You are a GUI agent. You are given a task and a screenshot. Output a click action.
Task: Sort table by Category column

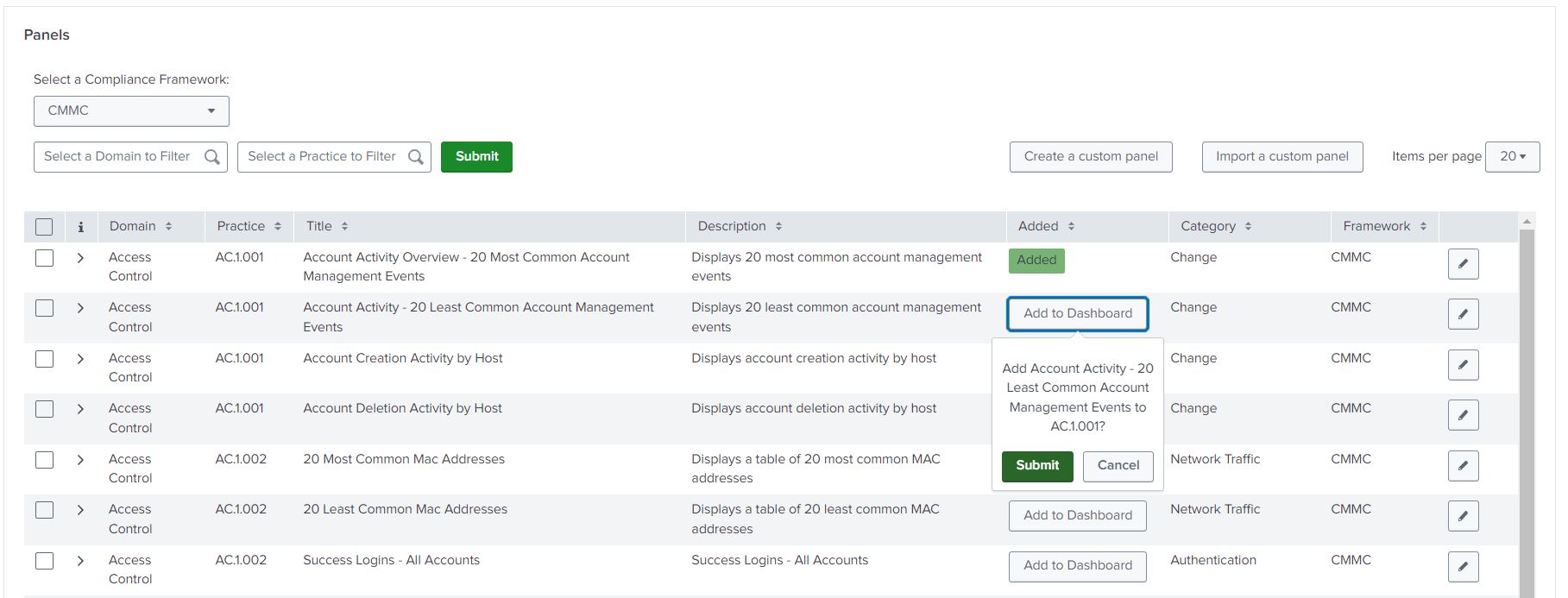pos(1248,226)
